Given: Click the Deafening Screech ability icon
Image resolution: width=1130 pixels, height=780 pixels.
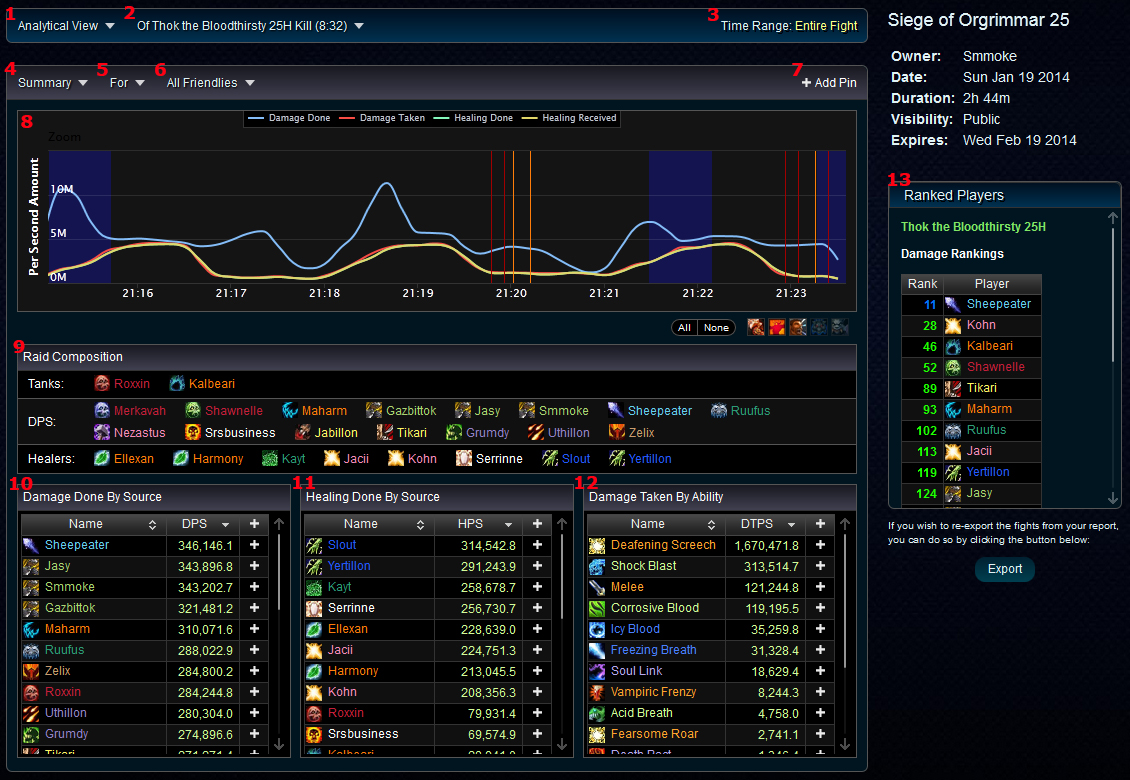Looking at the screenshot, I should [x=597, y=545].
